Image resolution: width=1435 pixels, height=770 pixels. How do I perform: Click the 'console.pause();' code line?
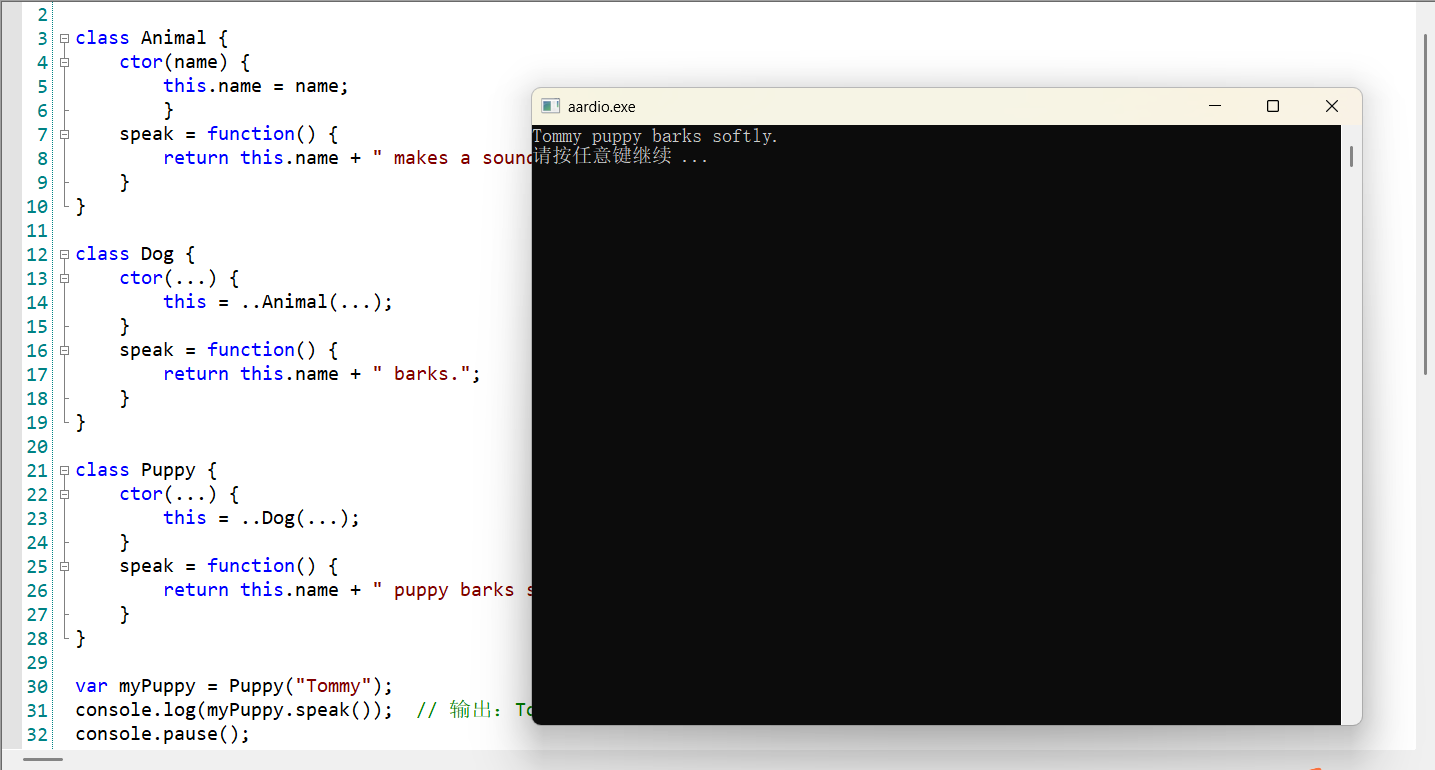162,734
